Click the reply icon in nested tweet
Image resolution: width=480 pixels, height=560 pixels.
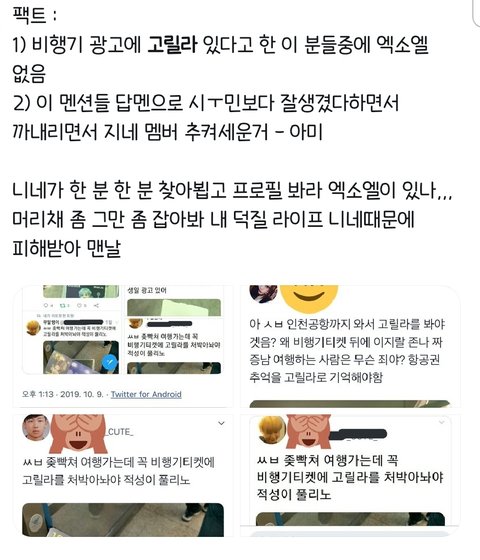pos(48,305)
